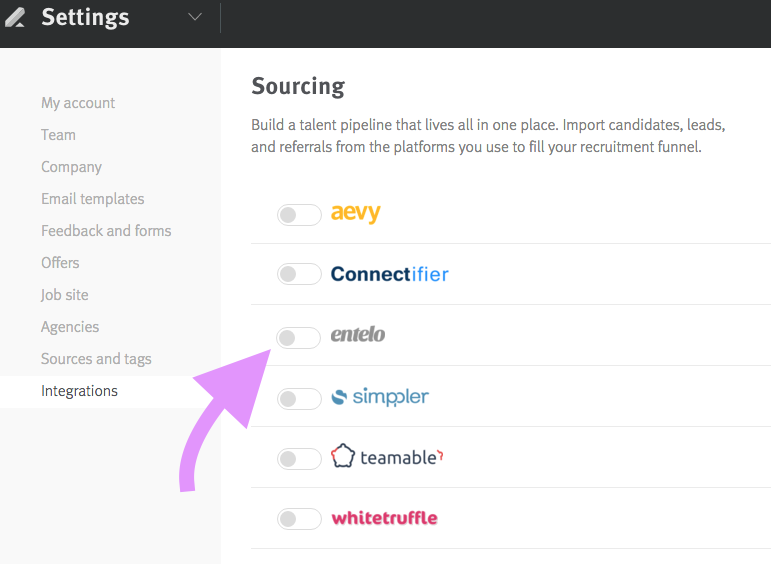Screen dimensions: 771x564
Task: Click the Settings header title
Action: pyautogui.click(x=85, y=17)
